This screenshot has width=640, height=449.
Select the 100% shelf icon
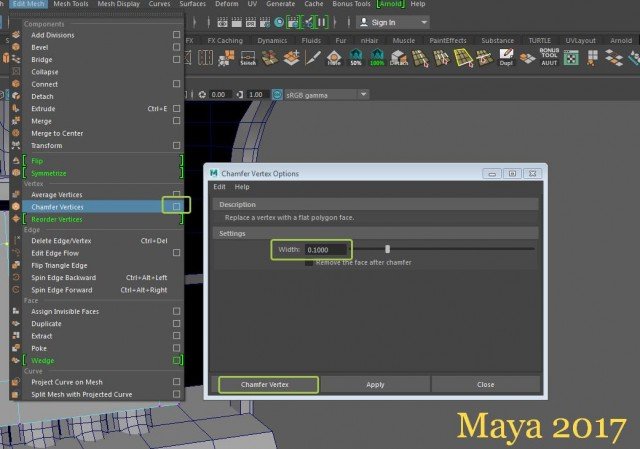(377, 58)
